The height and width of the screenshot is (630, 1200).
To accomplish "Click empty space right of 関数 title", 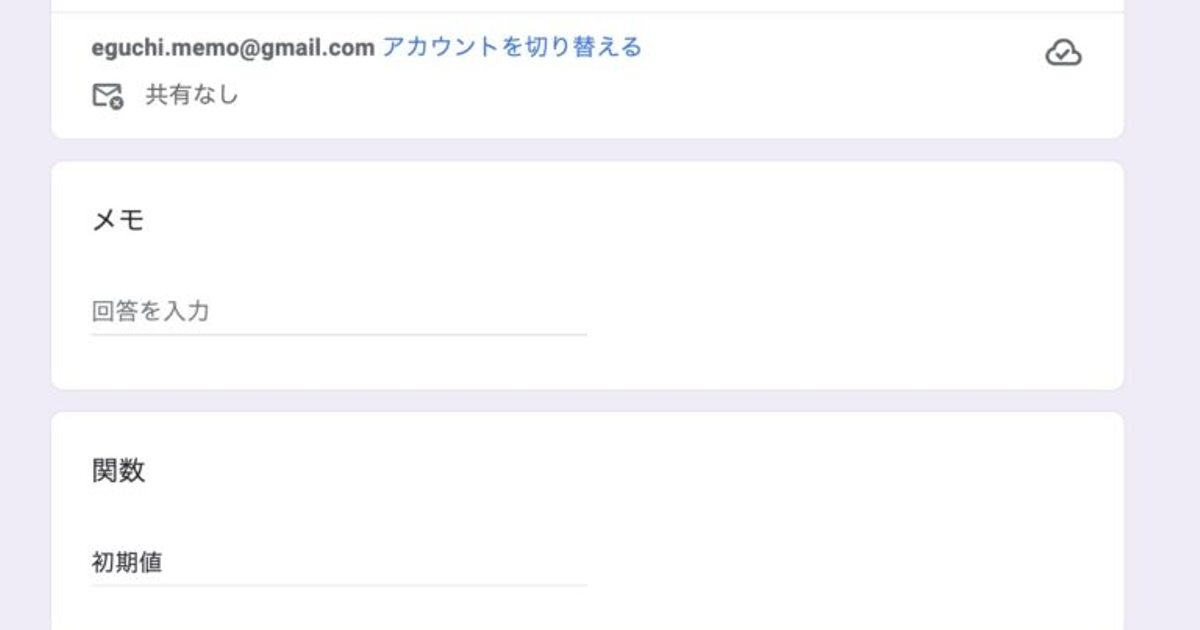I will 600,471.
